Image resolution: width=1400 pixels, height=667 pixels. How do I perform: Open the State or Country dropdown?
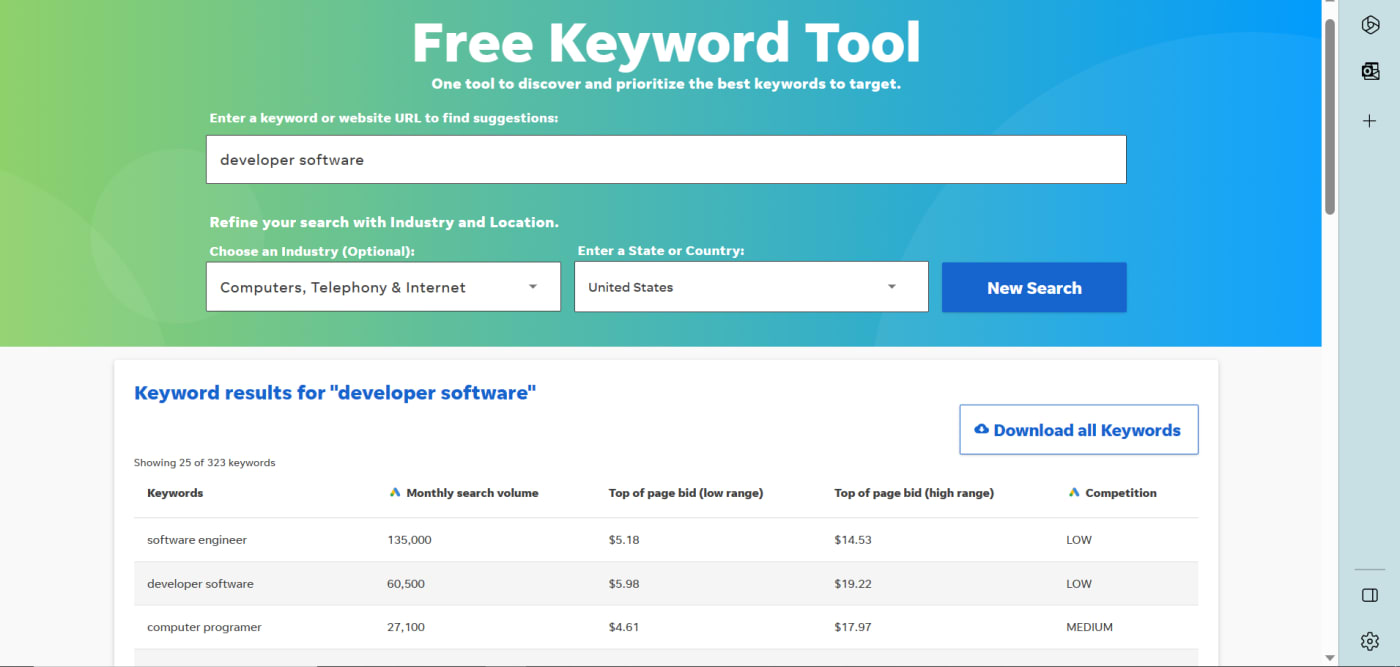point(751,287)
